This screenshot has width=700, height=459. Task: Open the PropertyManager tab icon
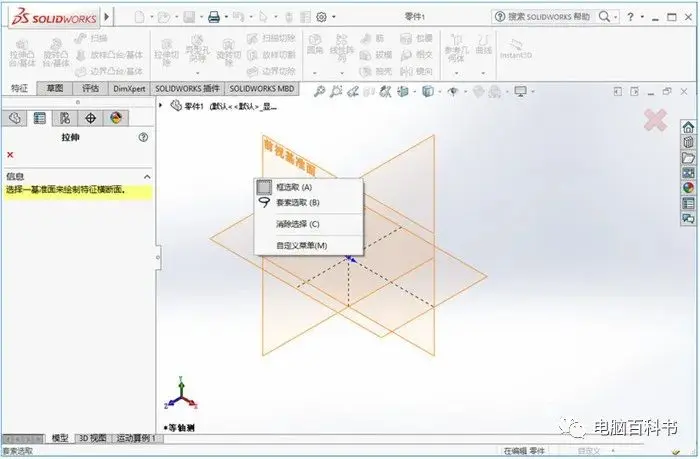(40, 118)
